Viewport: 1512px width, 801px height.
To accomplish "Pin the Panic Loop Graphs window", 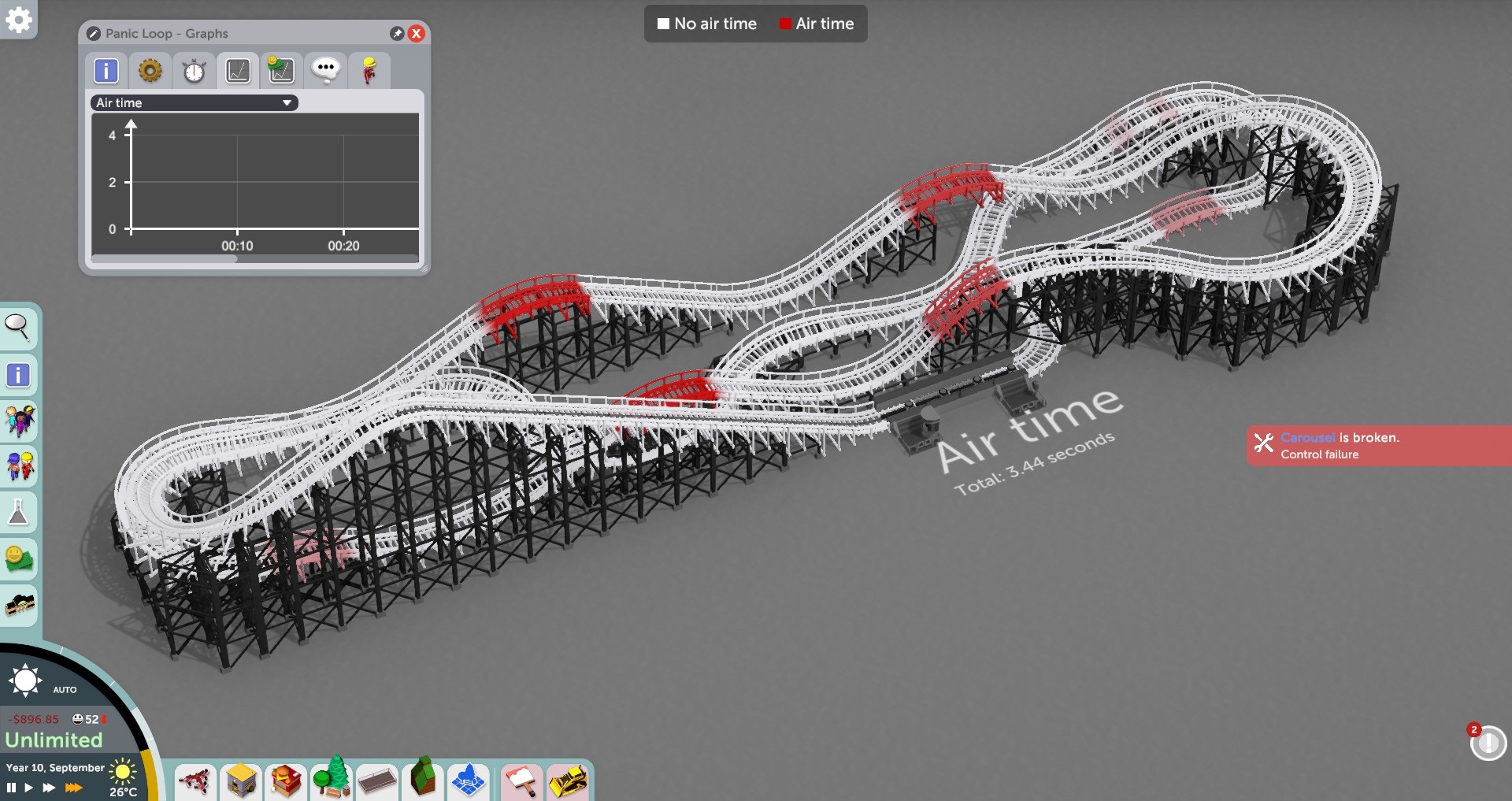I will tap(397, 33).
